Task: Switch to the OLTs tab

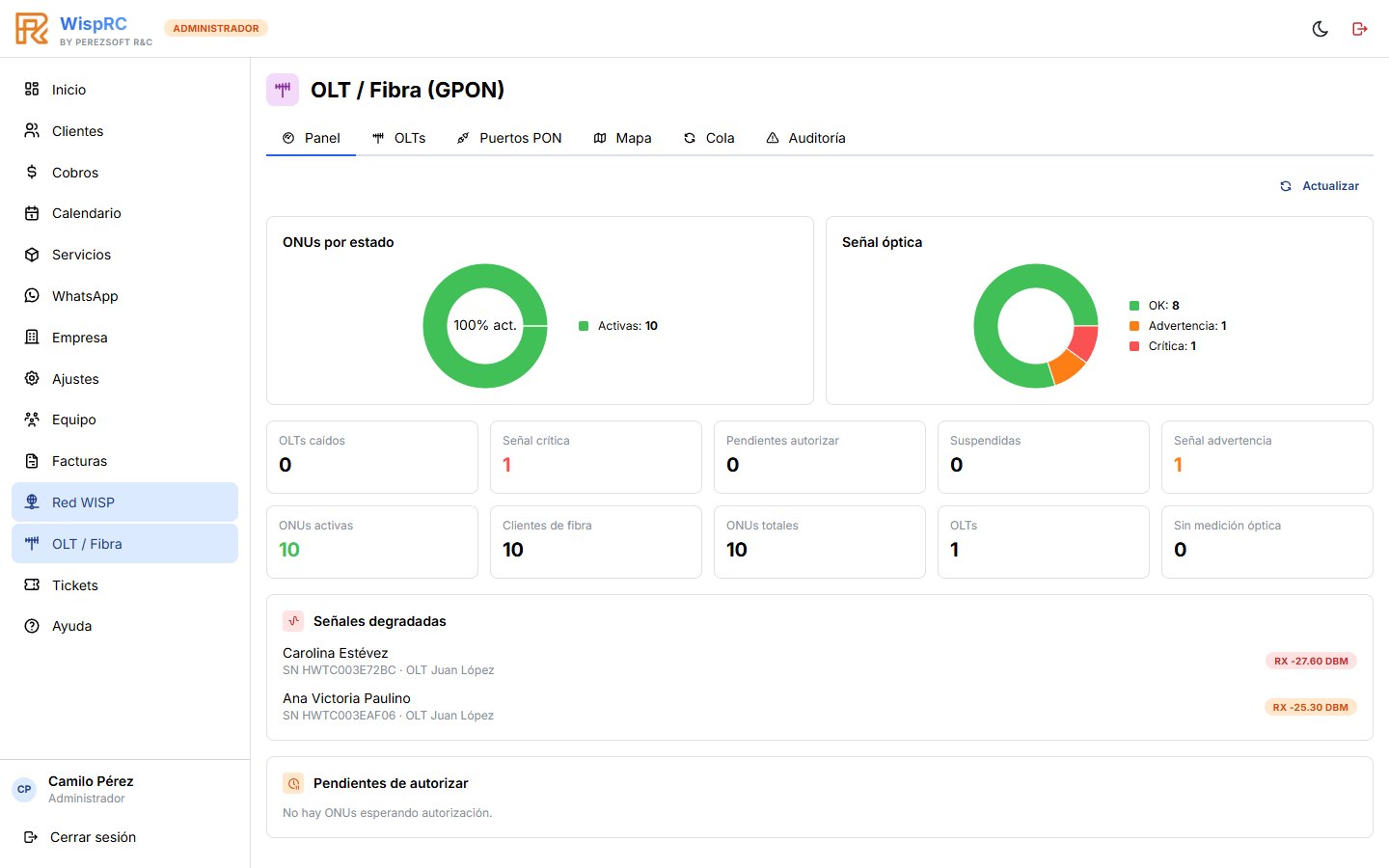Action: point(399,138)
